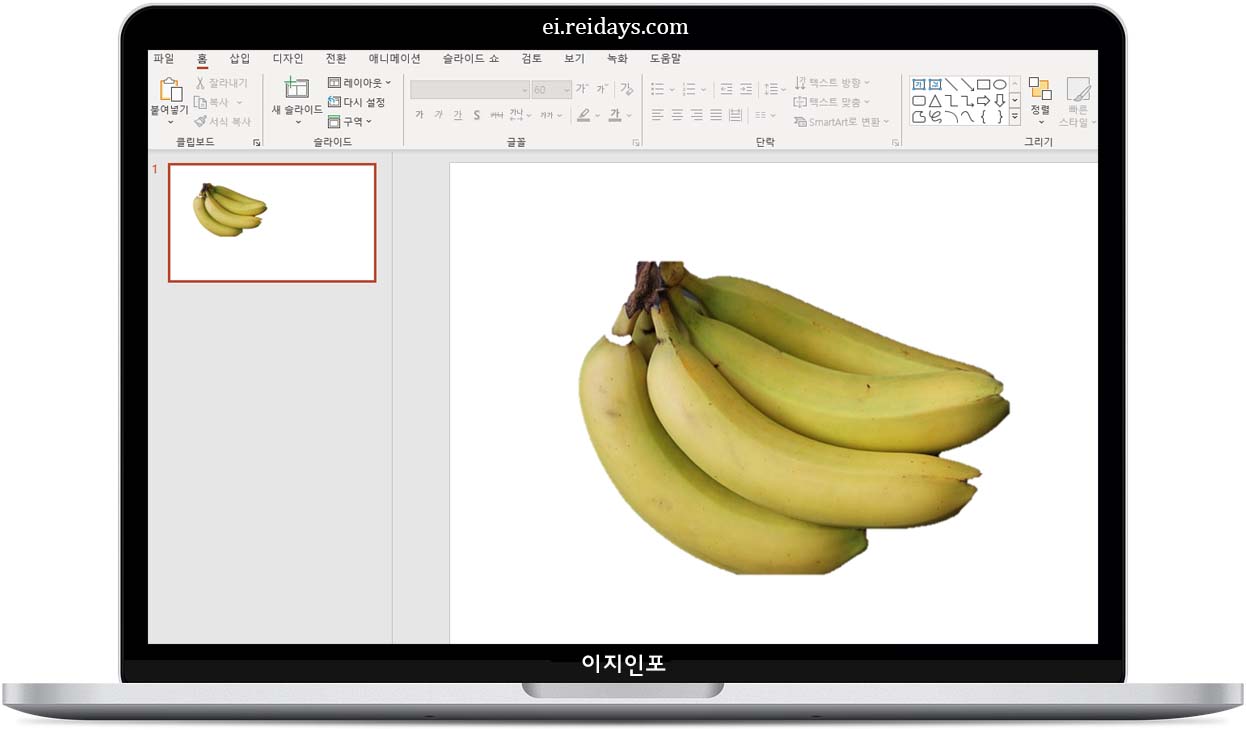Select the Rectangle shape in the drawing gallery

[x=982, y=85]
